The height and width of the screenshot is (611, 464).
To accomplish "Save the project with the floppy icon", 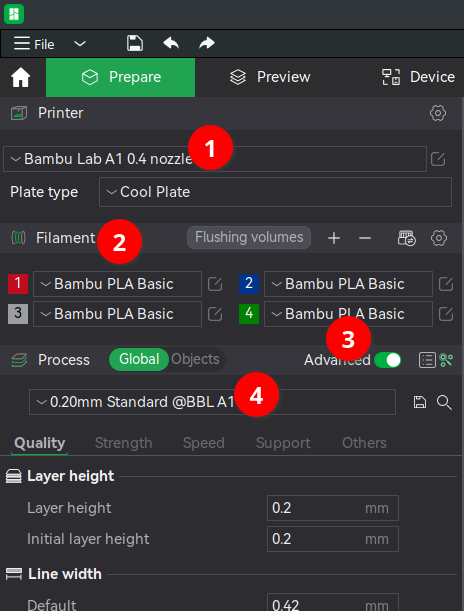I will (x=135, y=43).
